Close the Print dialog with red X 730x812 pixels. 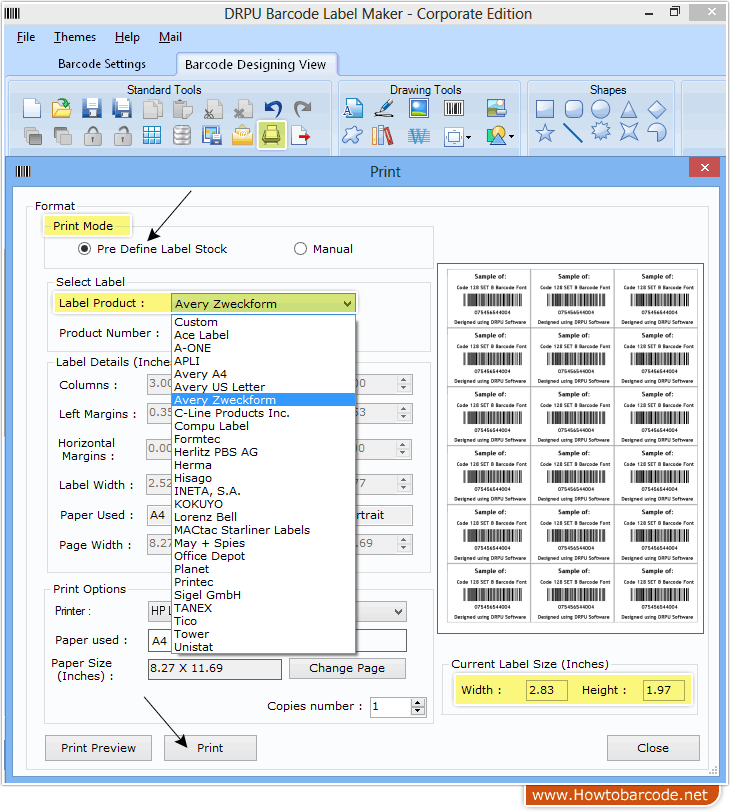click(704, 167)
